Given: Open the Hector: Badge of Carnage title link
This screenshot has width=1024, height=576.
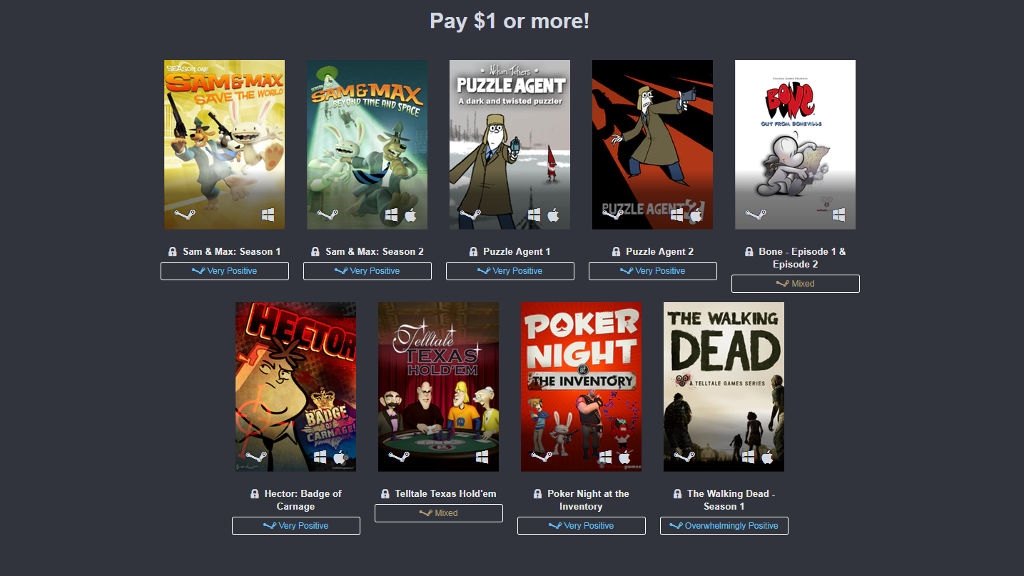Looking at the screenshot, I should [302, 500].
